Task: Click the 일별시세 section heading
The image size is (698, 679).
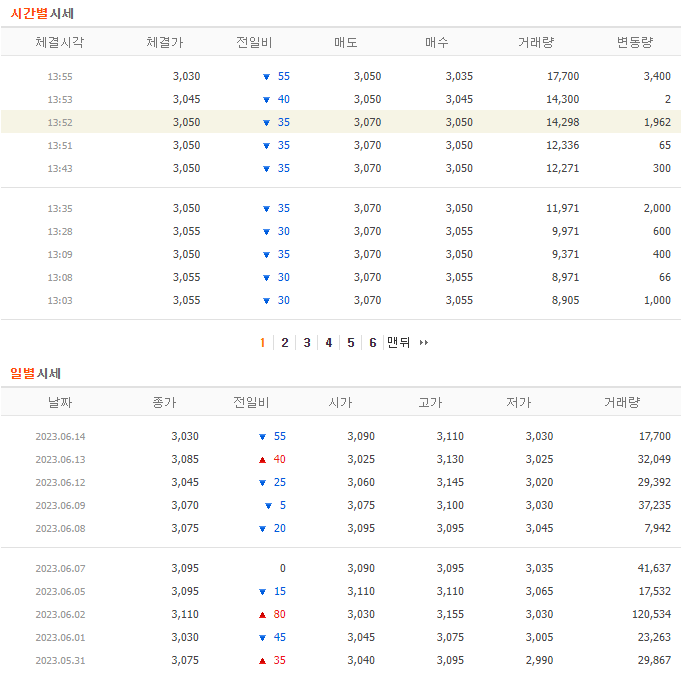Action: (36, 373)
